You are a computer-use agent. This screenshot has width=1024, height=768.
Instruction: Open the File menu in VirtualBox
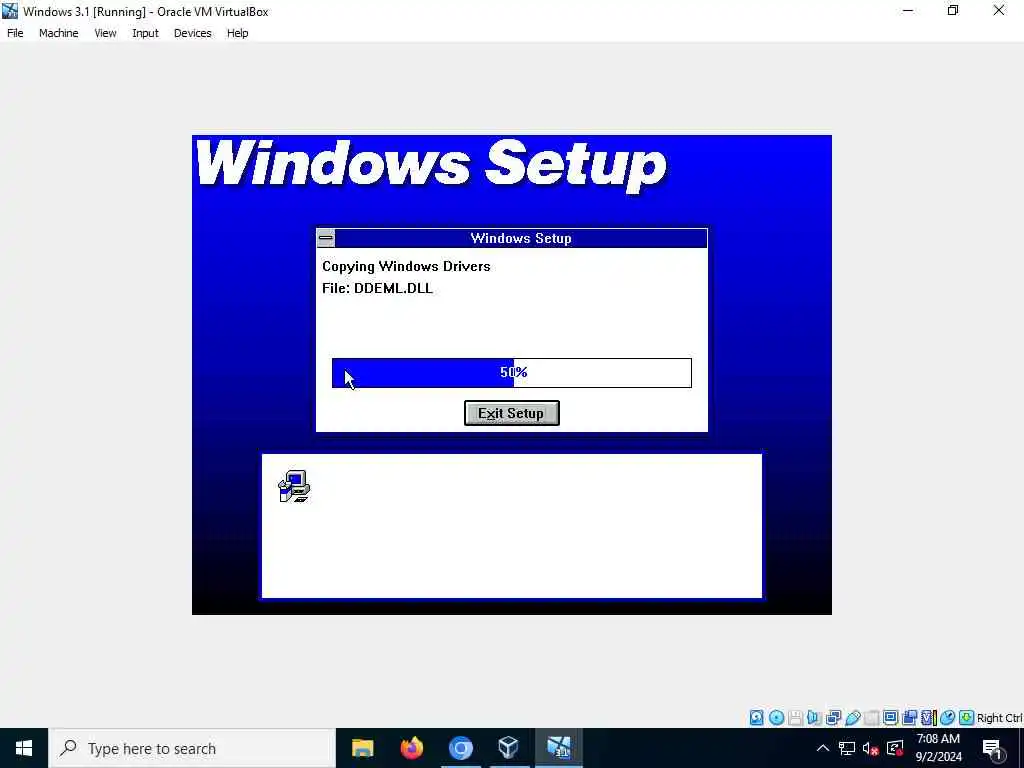[15, 33]
